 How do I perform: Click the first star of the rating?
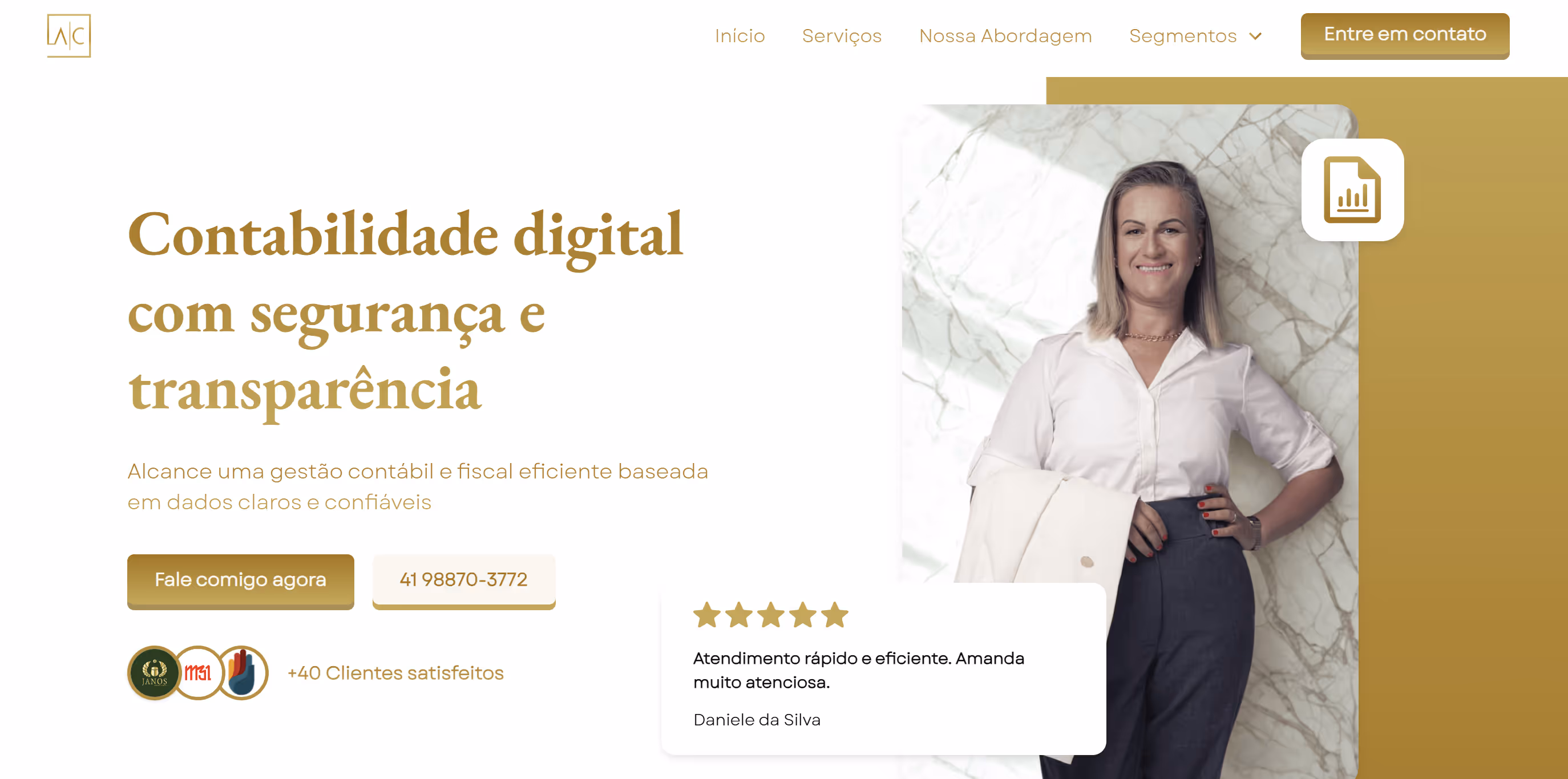pos(708,615)
